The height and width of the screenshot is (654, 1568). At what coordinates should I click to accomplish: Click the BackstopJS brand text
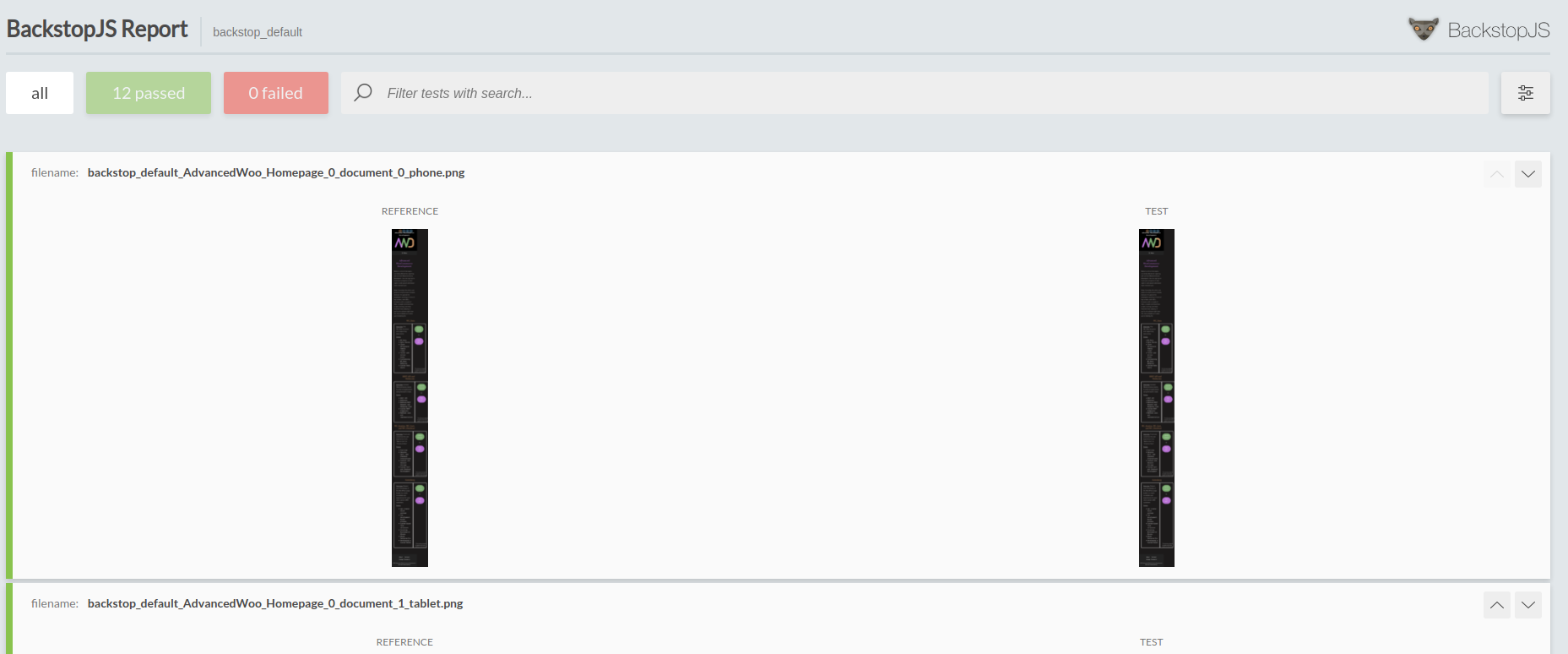point(1499,30)
